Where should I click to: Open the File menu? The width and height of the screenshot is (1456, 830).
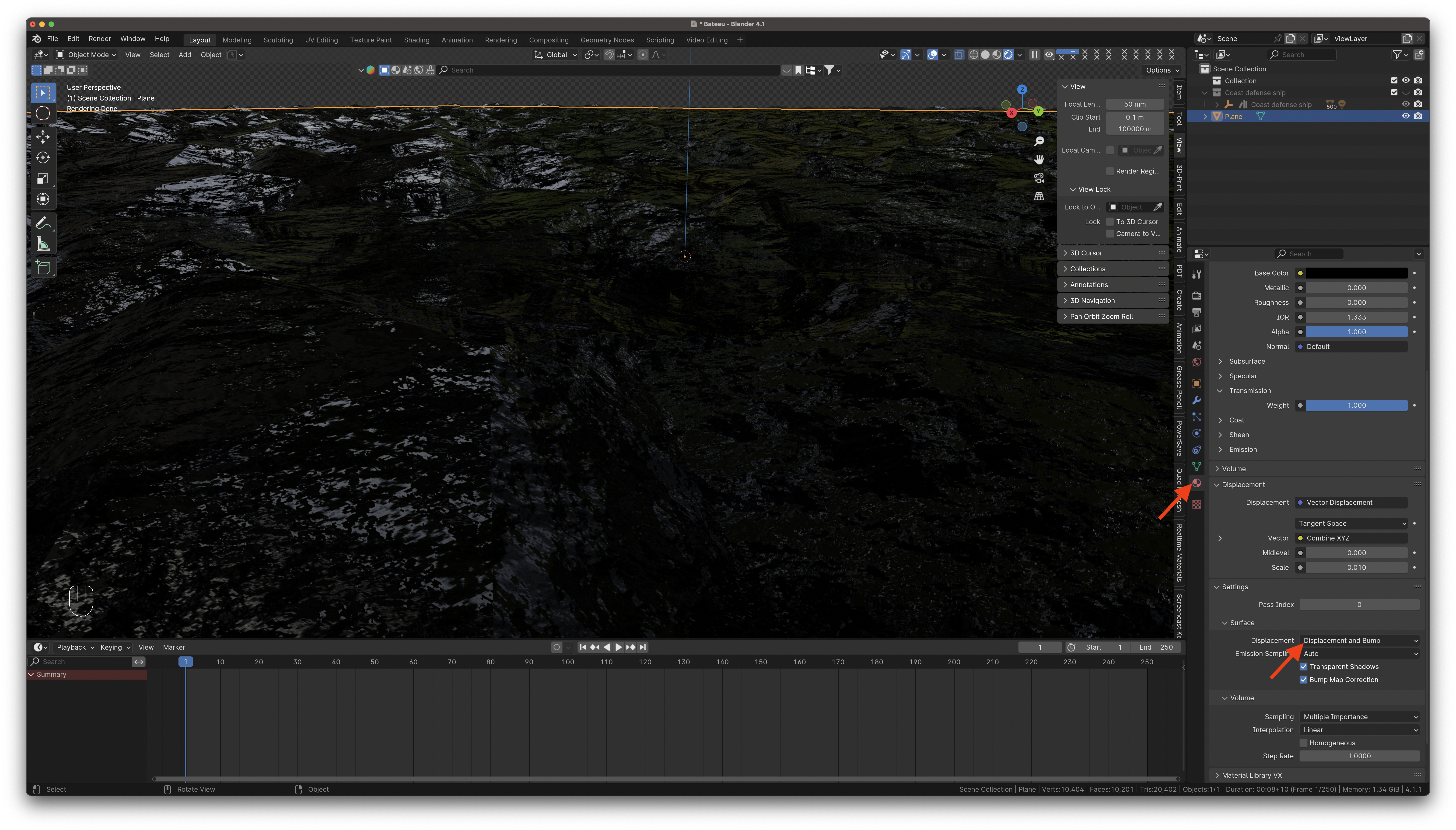(x=52, y=39)
